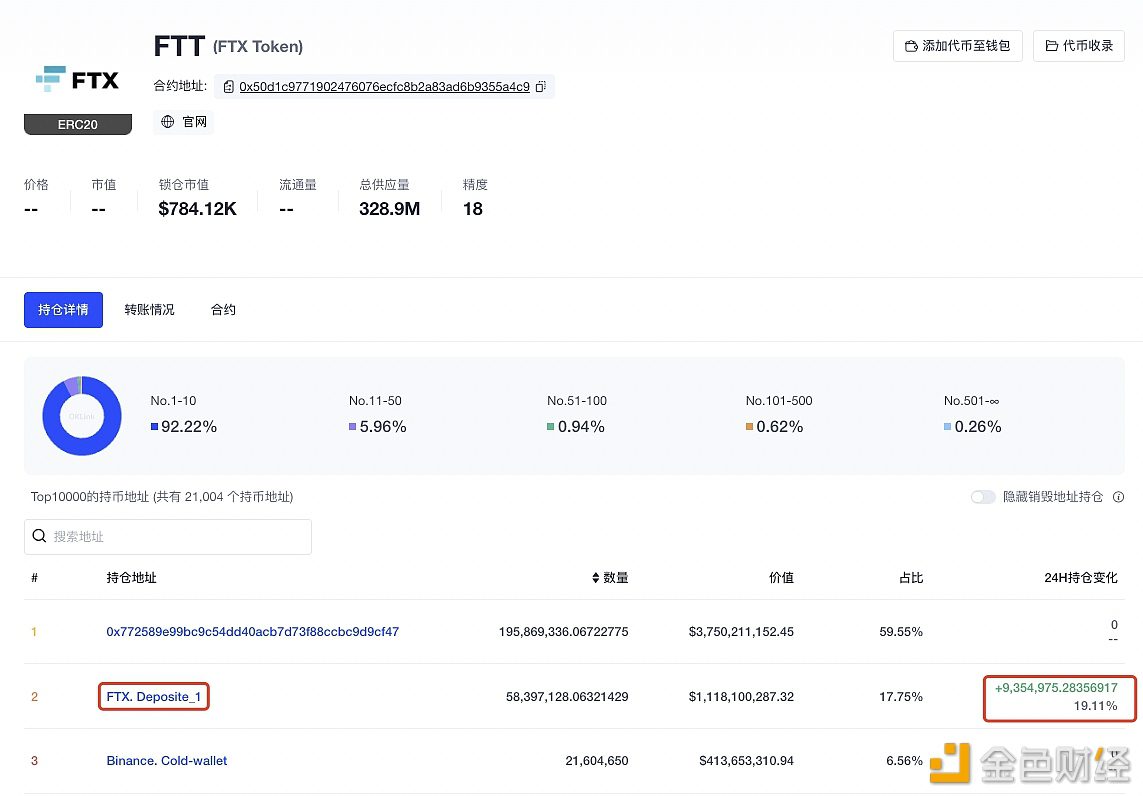Click the wallet icon in 添加代币至钱包 button

click(911, 46)
